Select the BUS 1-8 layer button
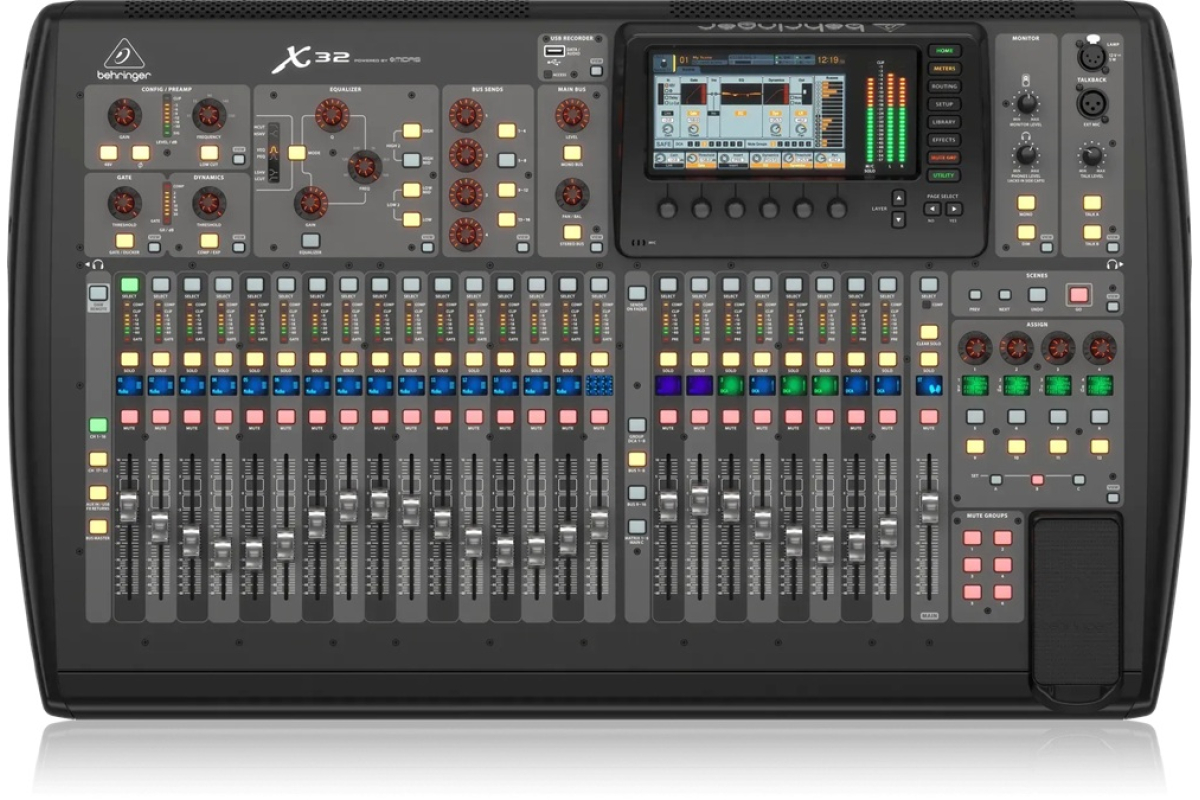This screenshot has height=800, width=1200. (637, 460)
